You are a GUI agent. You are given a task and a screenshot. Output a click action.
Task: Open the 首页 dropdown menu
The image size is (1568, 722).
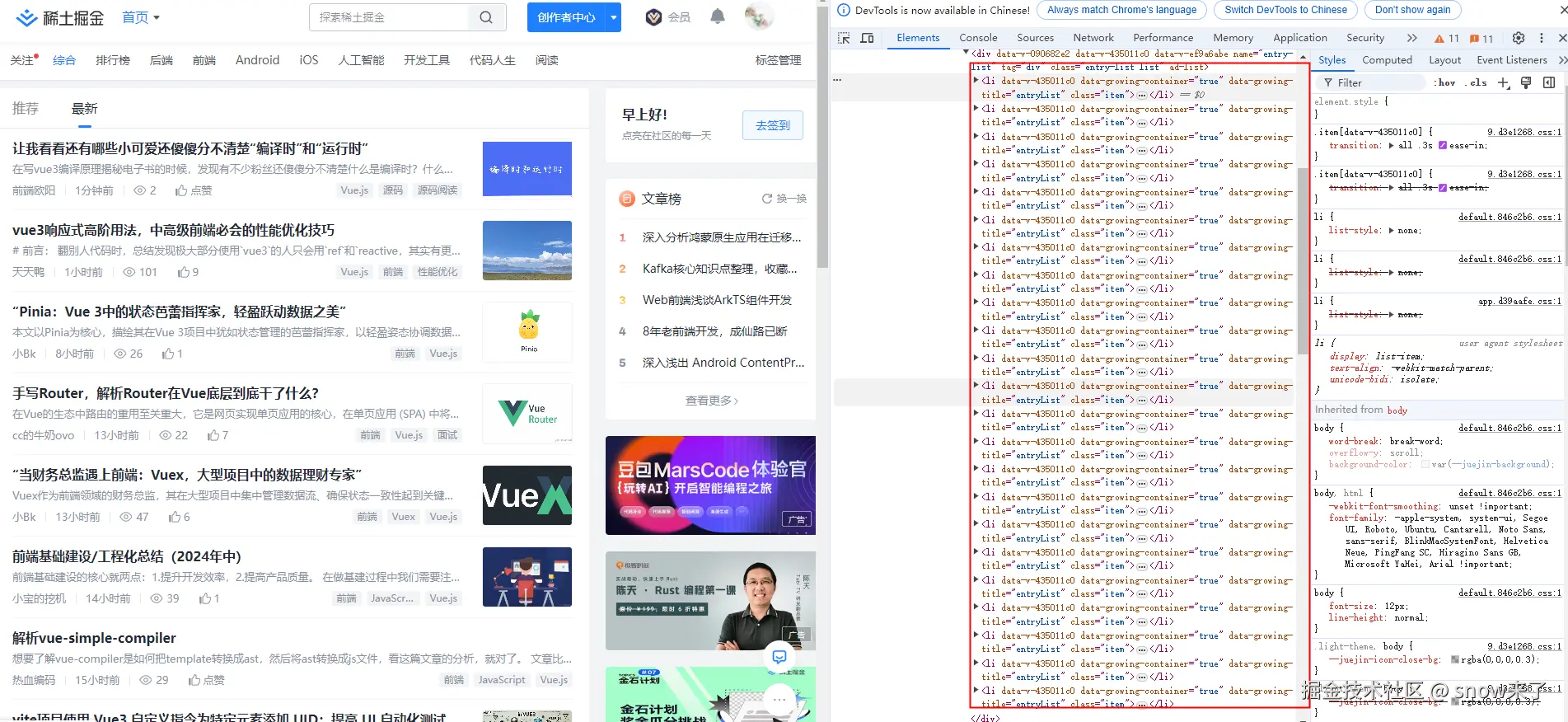[141, 17]
